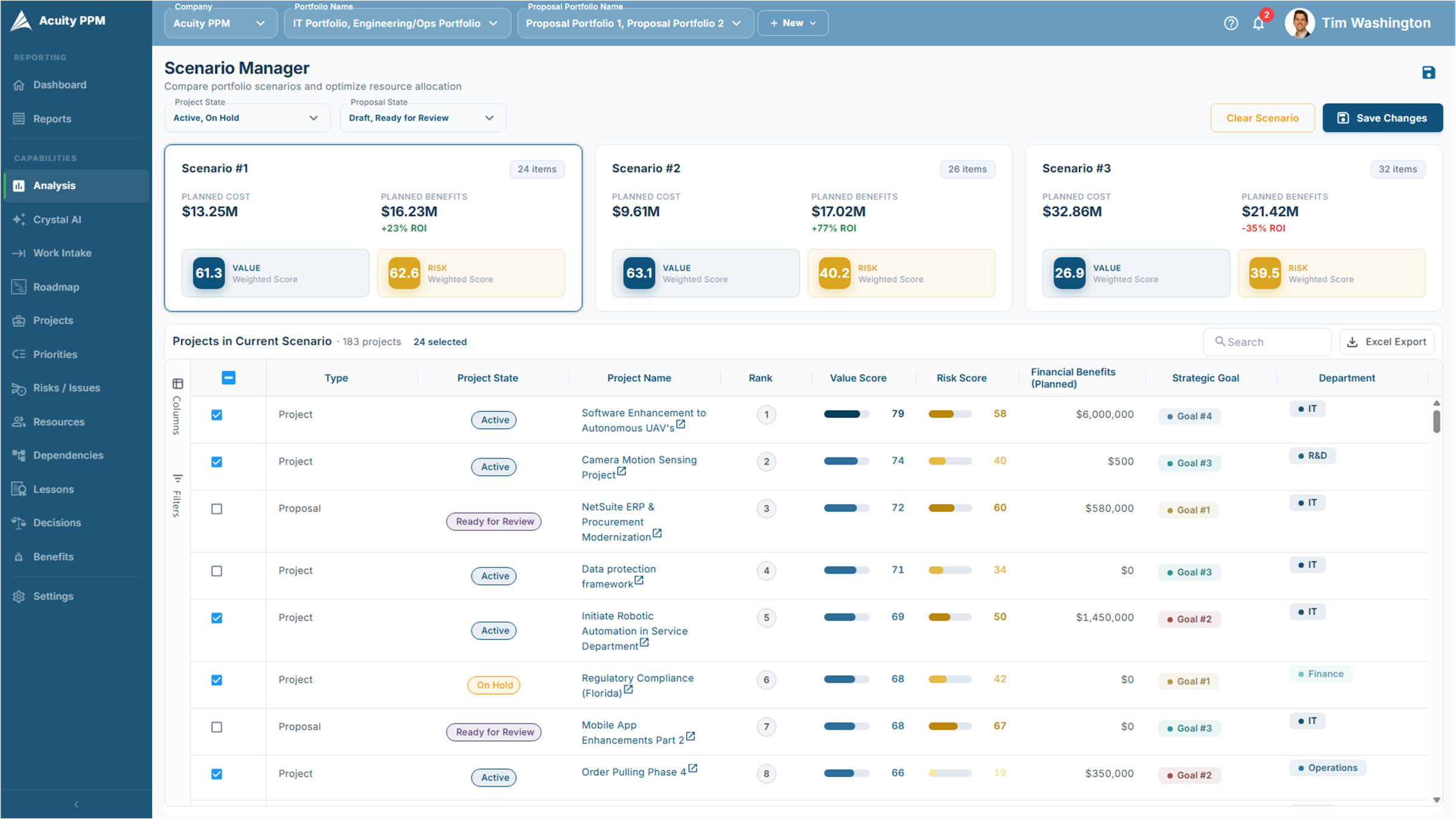Check the Data protection framework row checkbox

click(217, 571)
